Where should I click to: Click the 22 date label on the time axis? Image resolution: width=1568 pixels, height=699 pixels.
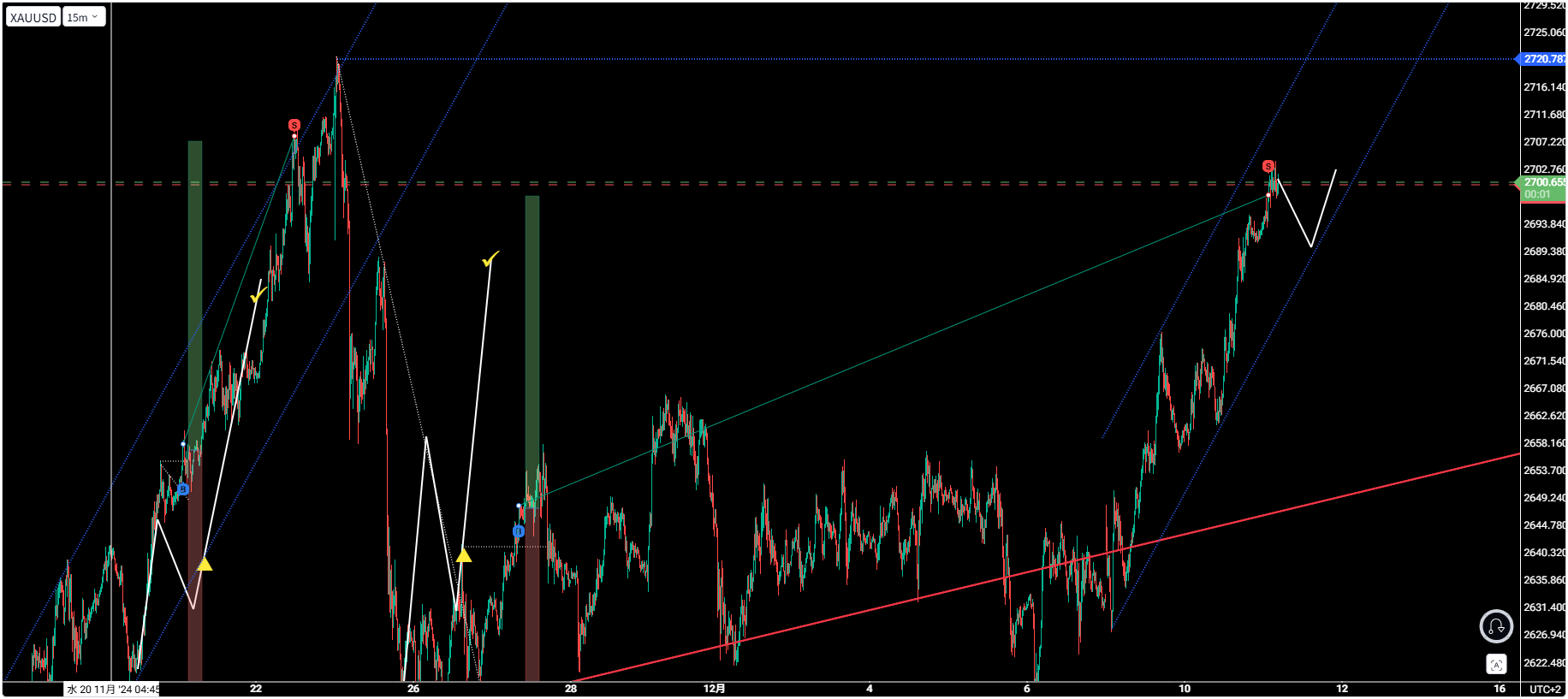256,689
